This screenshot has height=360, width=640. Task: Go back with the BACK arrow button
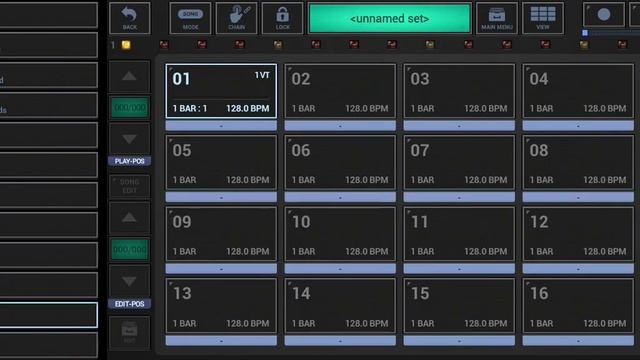[130, 18]
